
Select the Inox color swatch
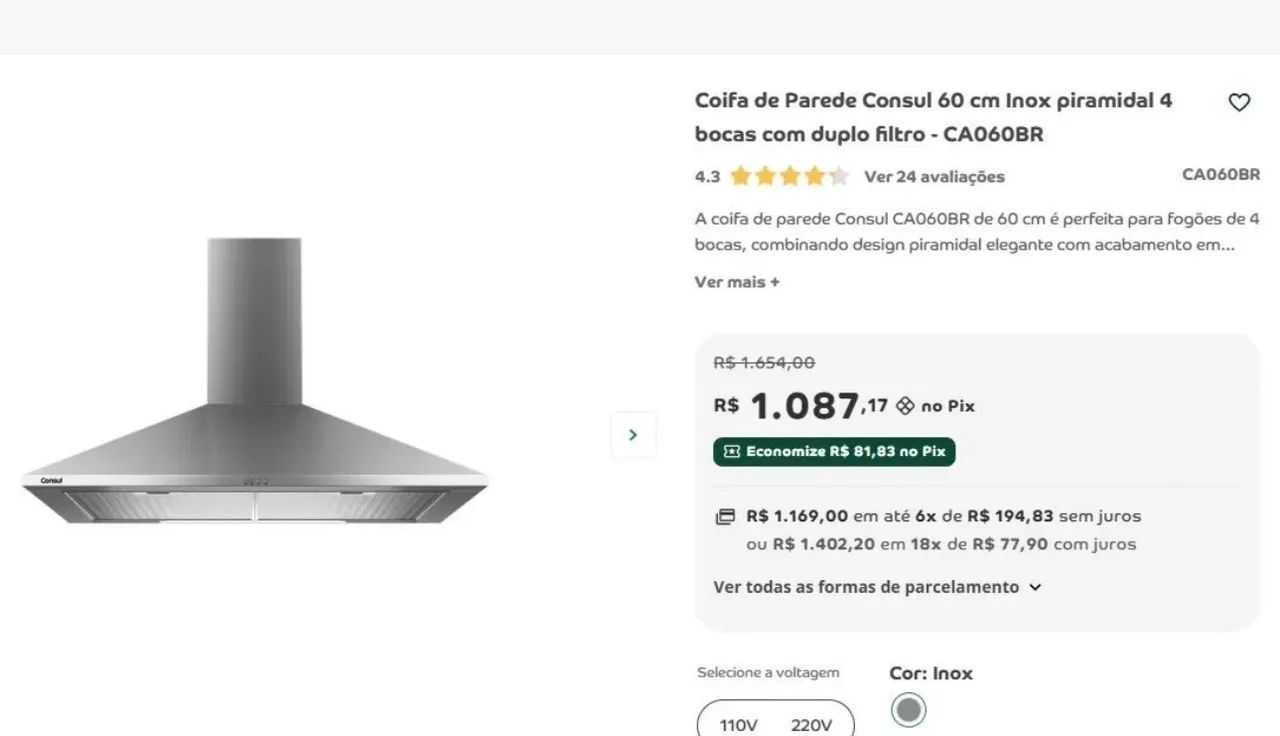[908, 710]
